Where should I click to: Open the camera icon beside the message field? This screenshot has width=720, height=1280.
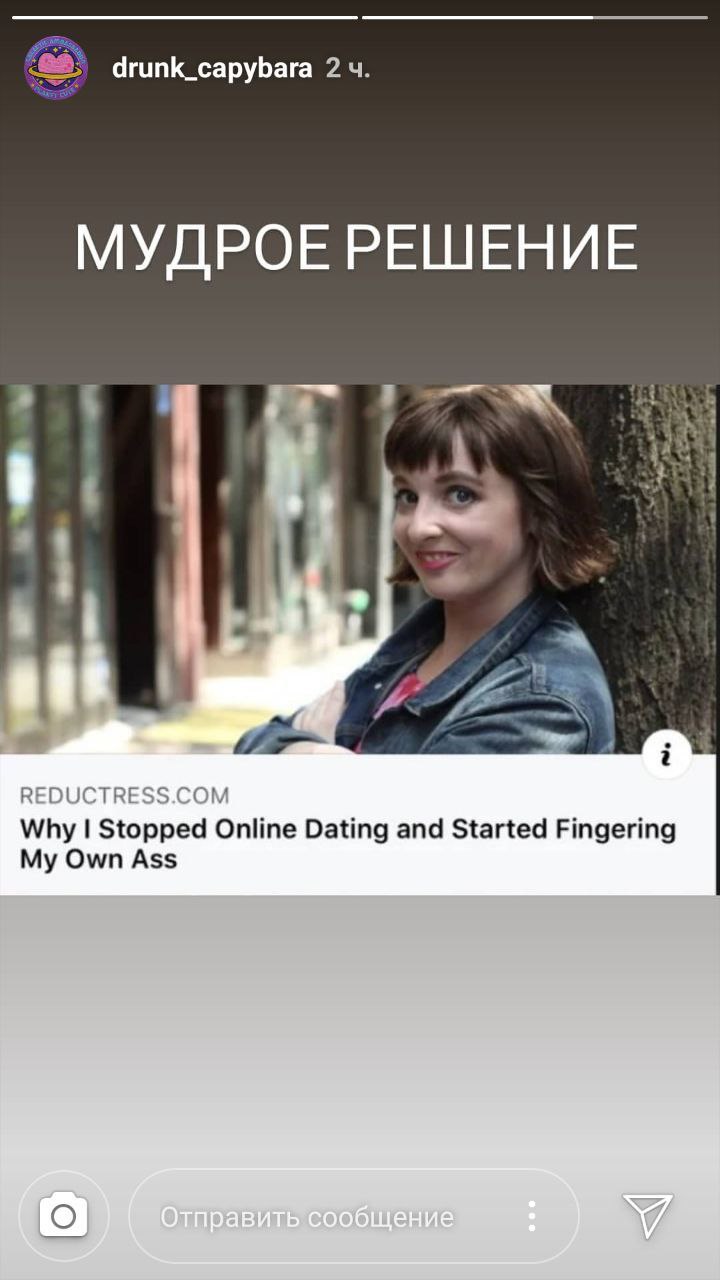(63, 1216)
